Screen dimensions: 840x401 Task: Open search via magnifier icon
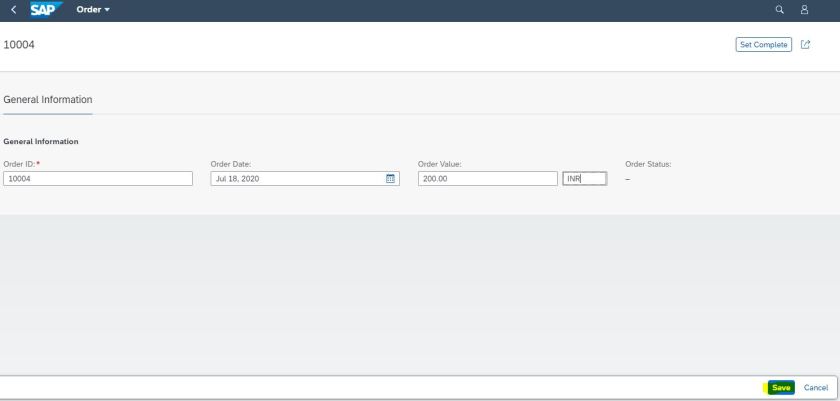[x=779, y=10]
